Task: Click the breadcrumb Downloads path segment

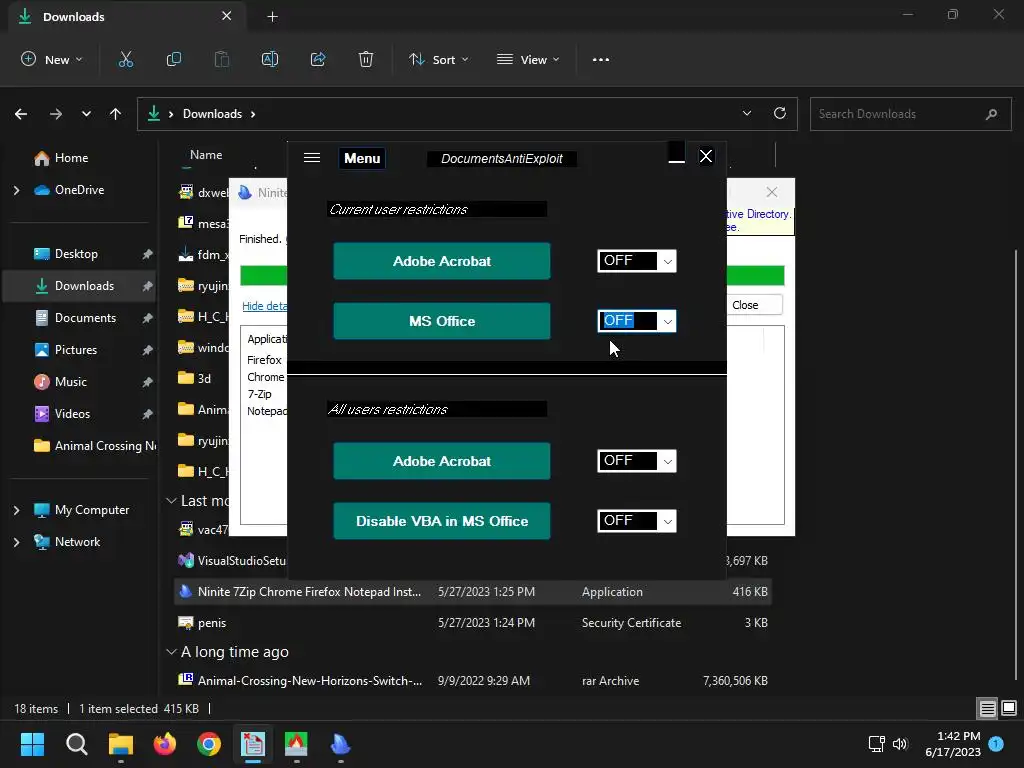Action: point(212,114)
